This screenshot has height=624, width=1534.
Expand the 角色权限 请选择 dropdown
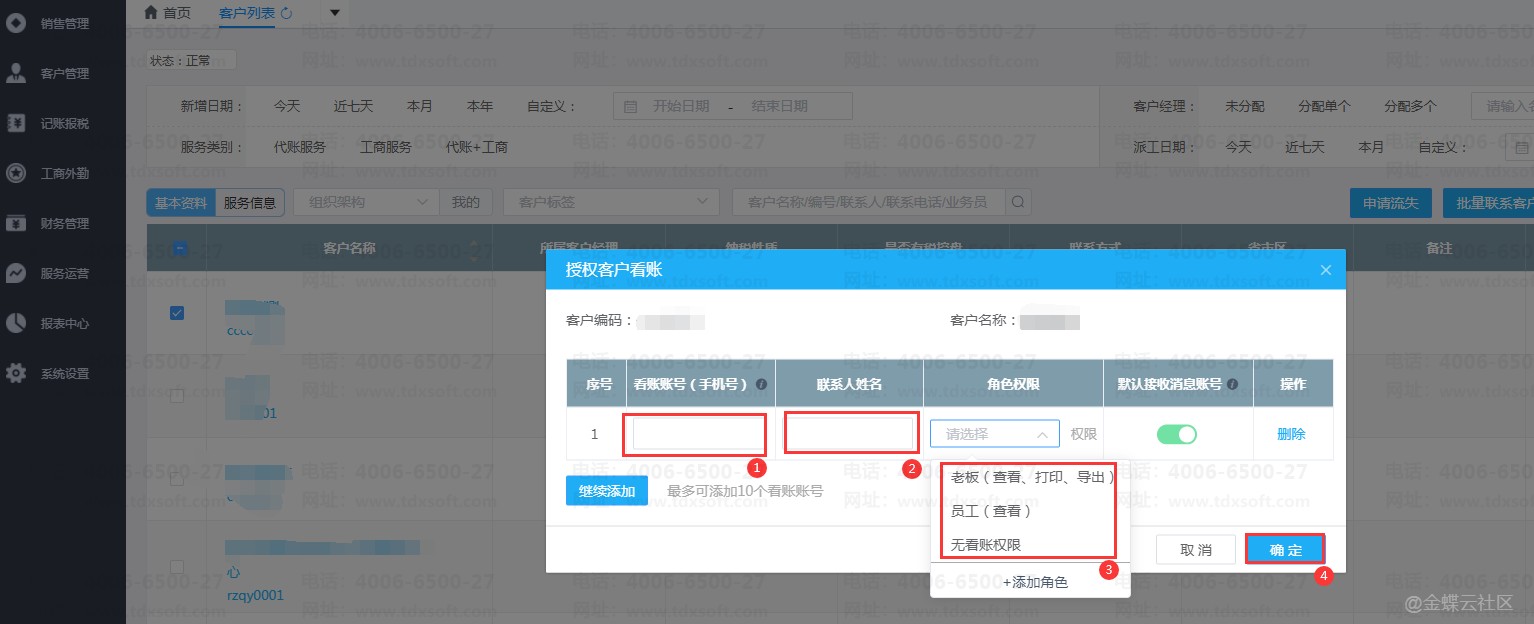[x=994, y=434]
